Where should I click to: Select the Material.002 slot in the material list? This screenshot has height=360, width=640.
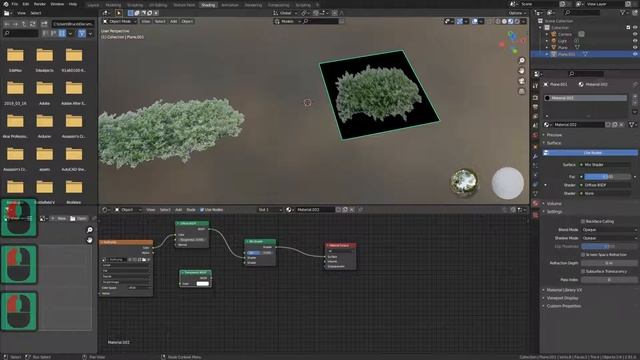(x=586, y=98)
